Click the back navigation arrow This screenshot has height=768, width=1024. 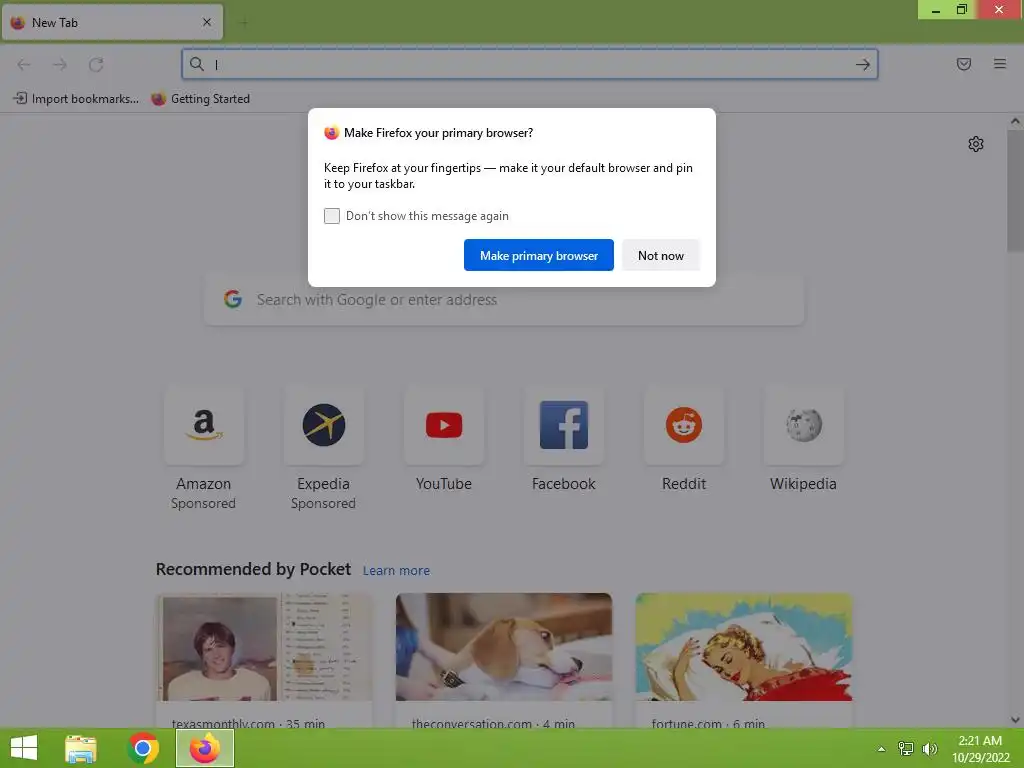click(x=24, y=64)
